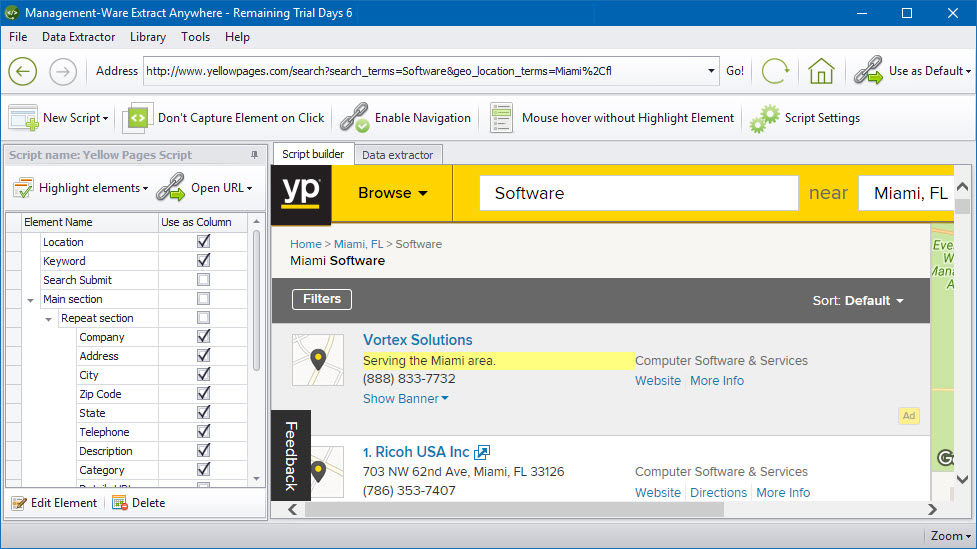
Task: Click the Script builder tab
Action: pyautogui.click(x=313, y=154)
